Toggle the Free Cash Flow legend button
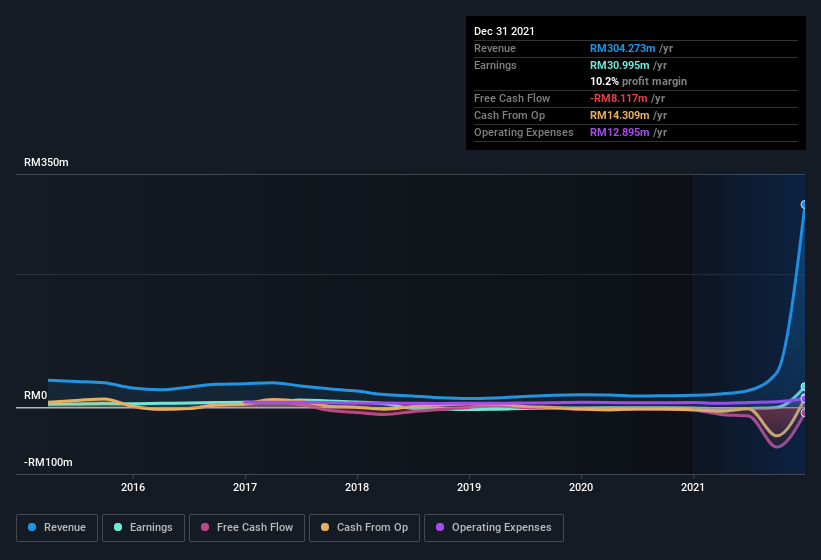This screenshot has height=560, width=821. pyautogui.click(x=247, y=528)
